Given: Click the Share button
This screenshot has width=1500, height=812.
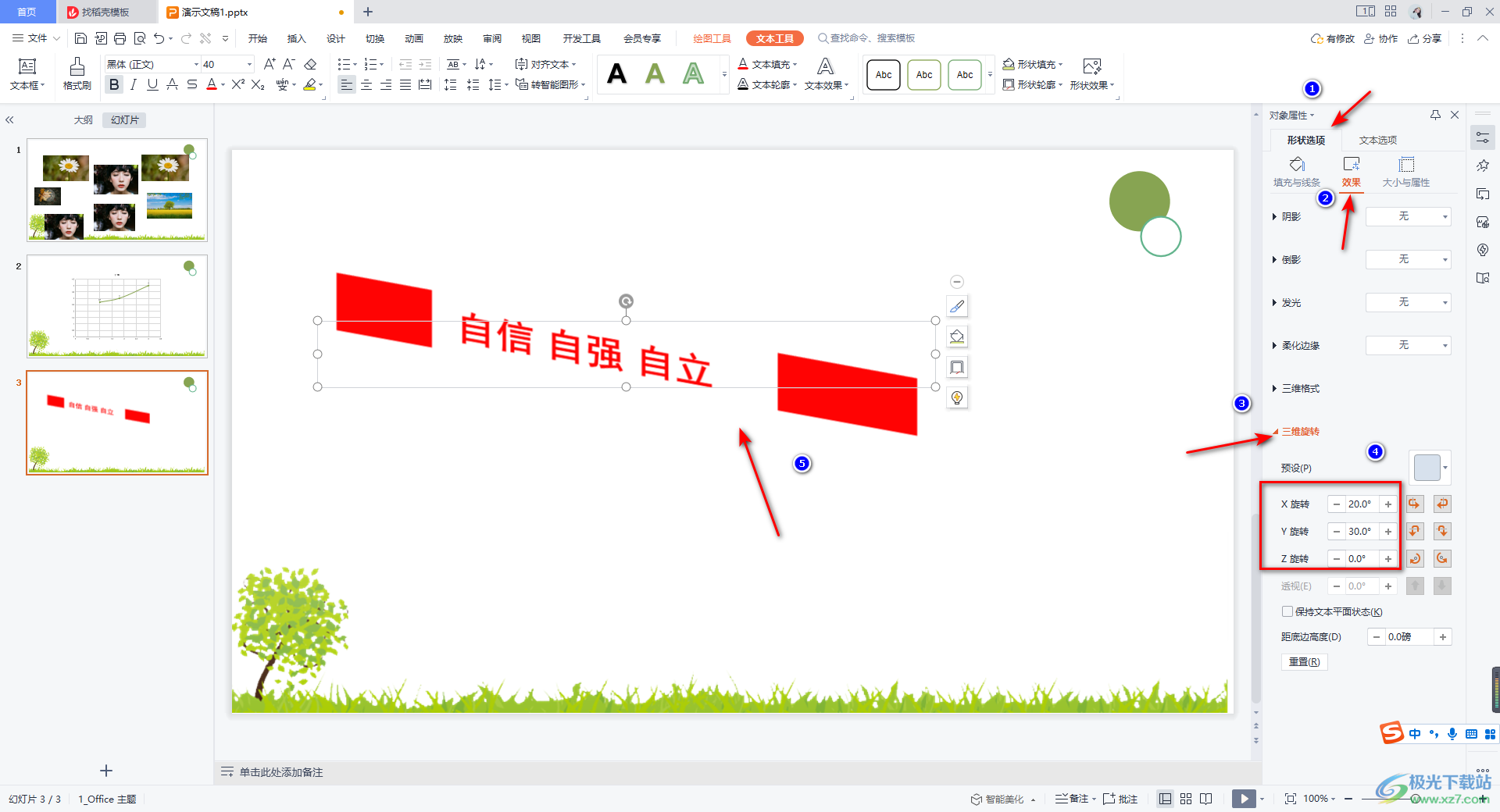Looking at the screenshot, I should point(1424,38).
